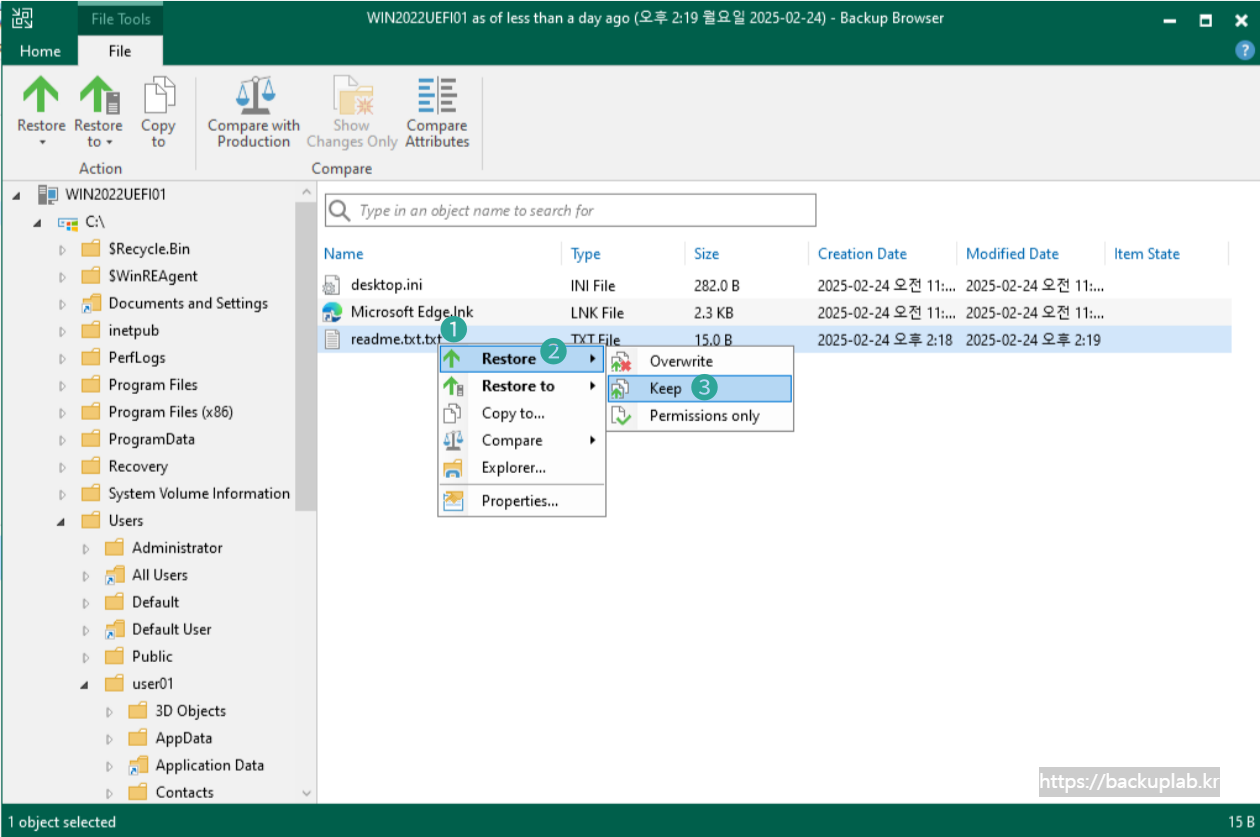Choose Overwrite in Restore submenu

coord(699,361)
